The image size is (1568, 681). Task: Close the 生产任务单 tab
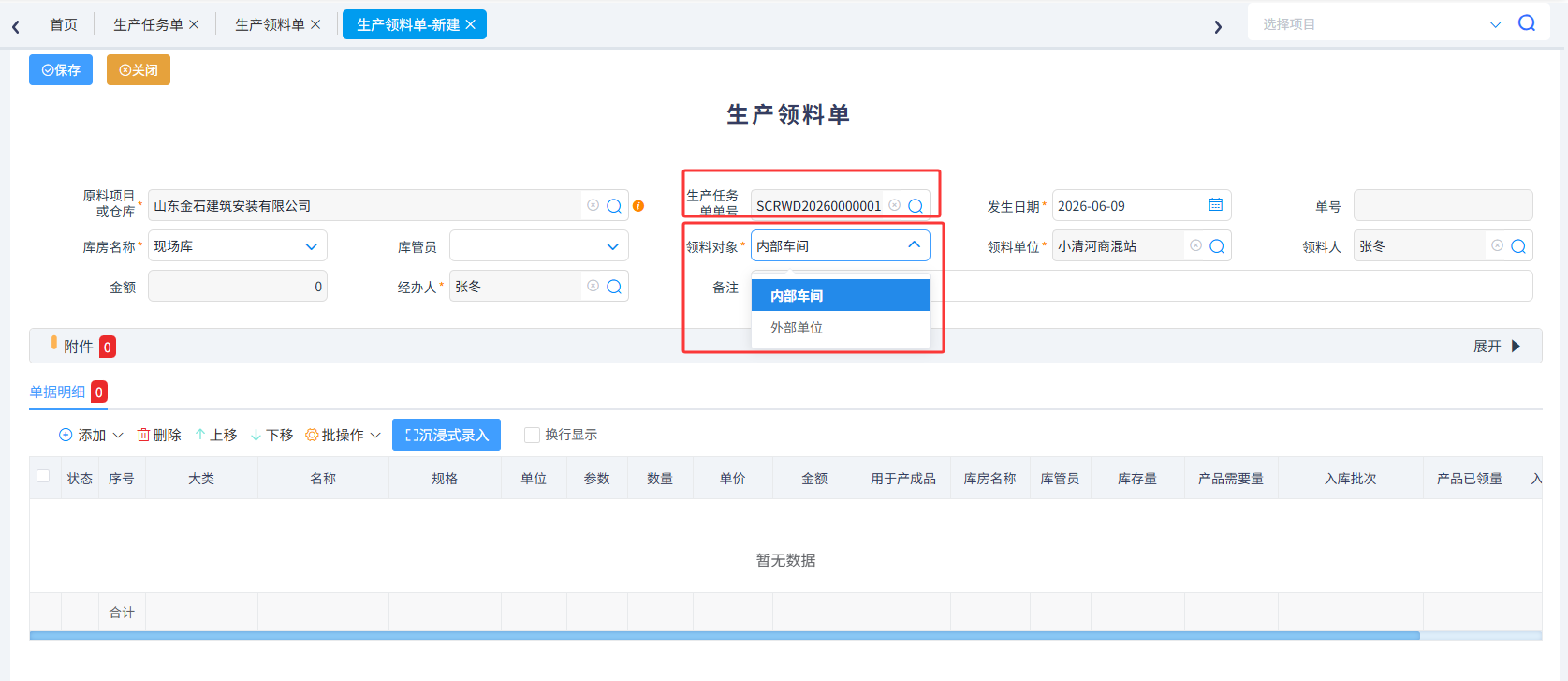(x=194, y=24)
